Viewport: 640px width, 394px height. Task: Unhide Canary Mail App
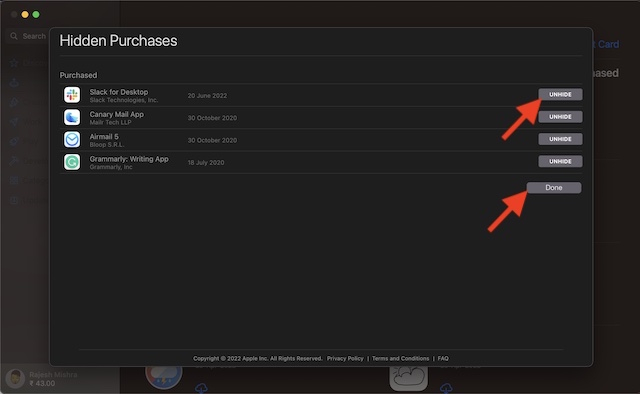coord(560,117)
